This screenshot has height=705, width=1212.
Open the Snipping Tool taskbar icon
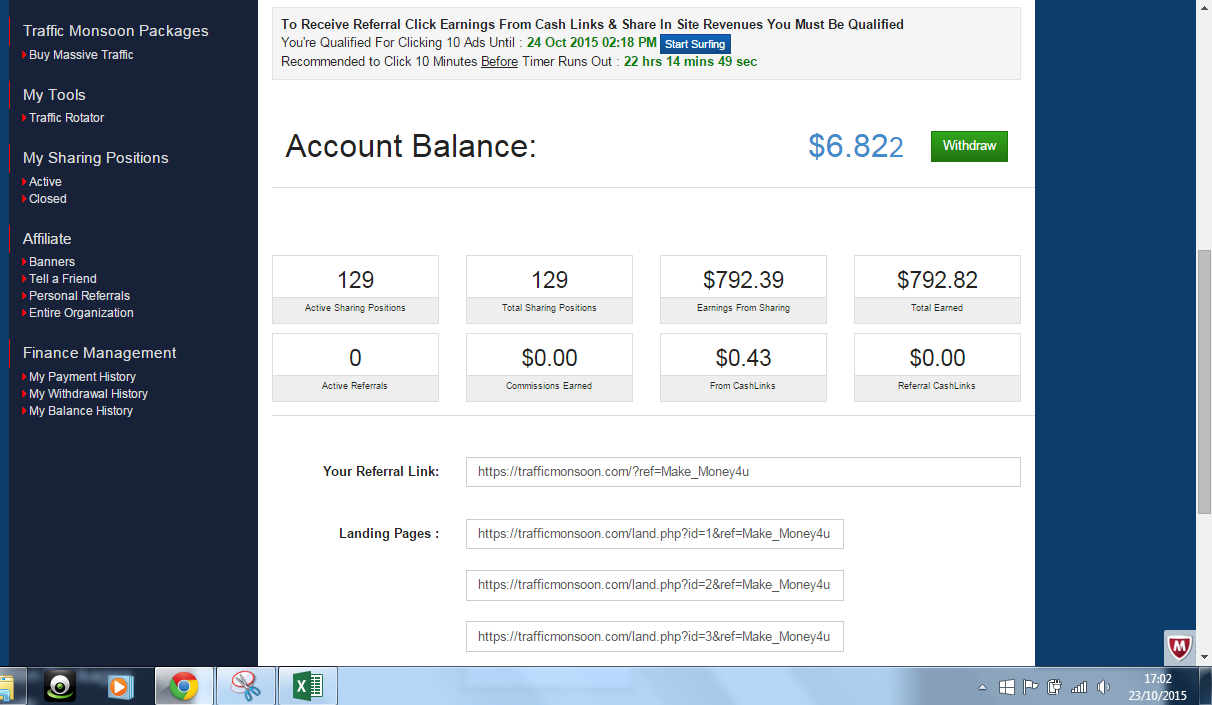click(x=245, y=686)
